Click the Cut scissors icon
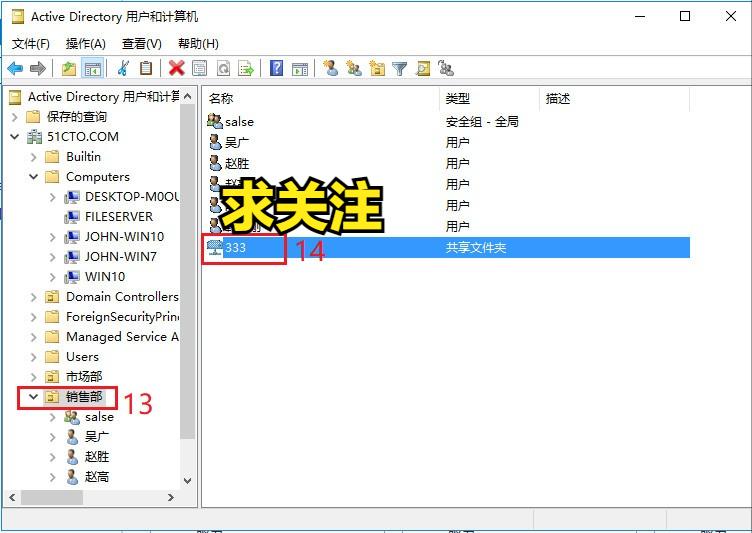752x533 pixels. 123,69
